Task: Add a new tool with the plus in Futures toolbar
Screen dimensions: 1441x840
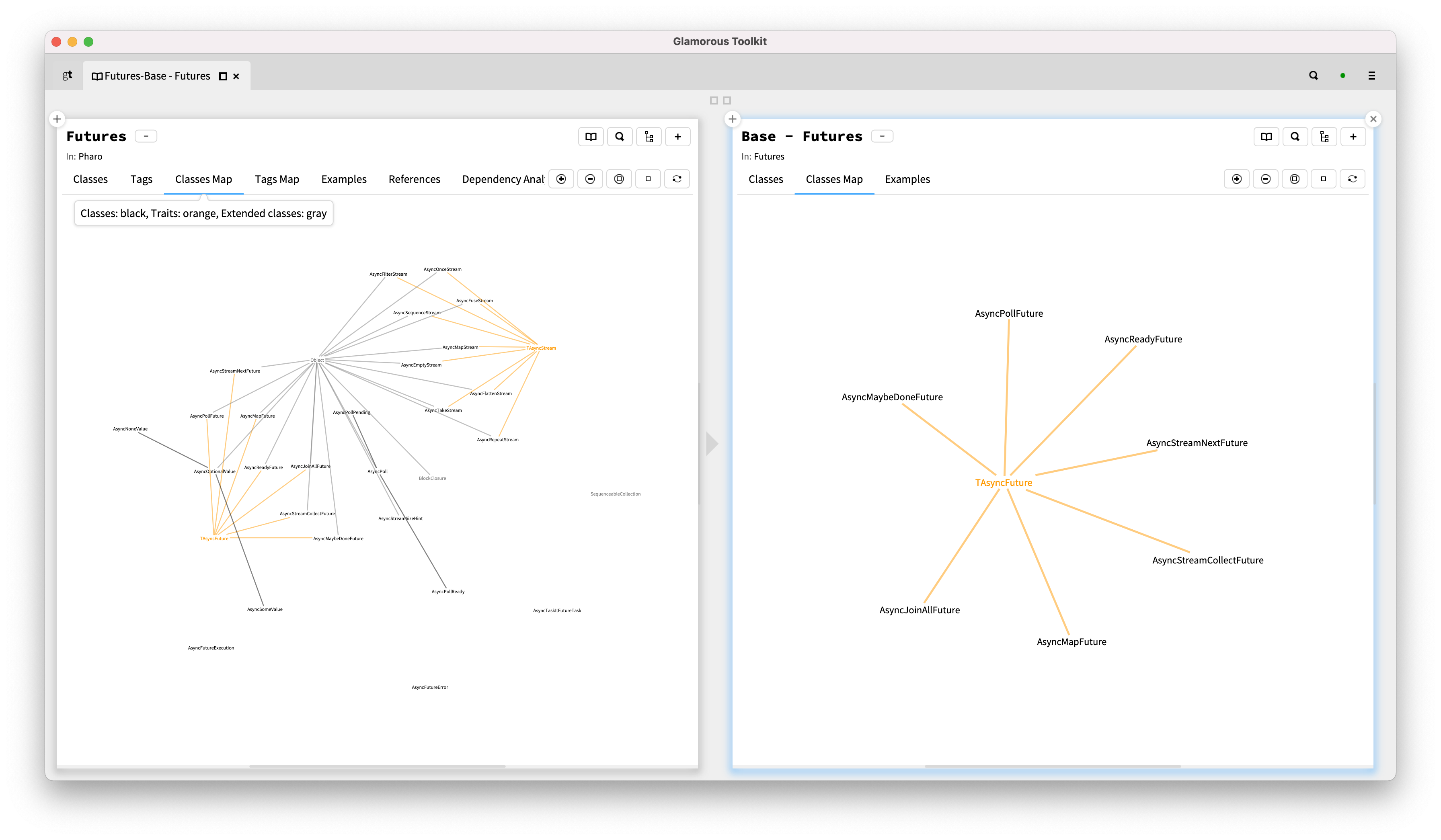Action: click(677, 136)
